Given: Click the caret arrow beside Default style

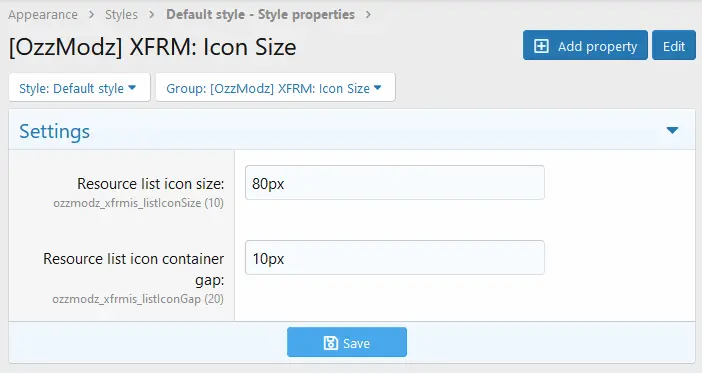Looking at the screenshot, I should pyautogui.click(x=132, y=88).
